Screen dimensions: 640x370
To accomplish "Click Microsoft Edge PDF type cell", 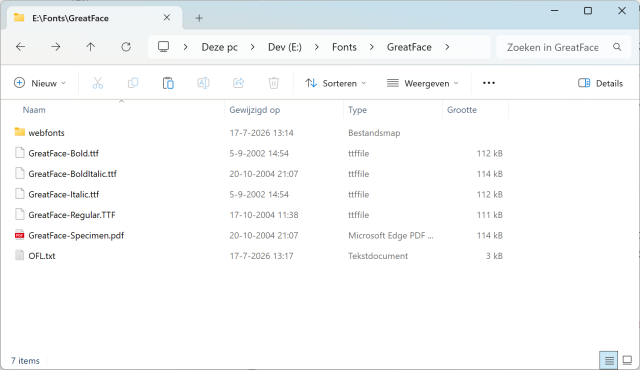I will pos(391,235).
